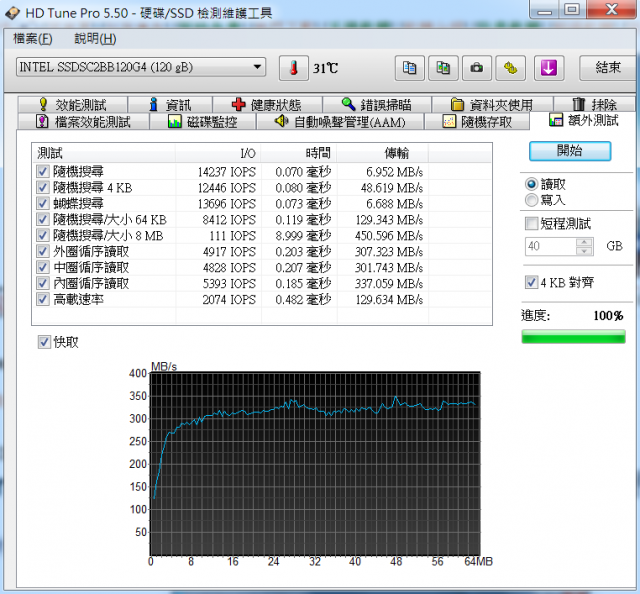The height and width of the screenshot is (594, 640).
Task: Open the 抹除 erase tab
Action: pyautogui.click(x=594, y=105)
